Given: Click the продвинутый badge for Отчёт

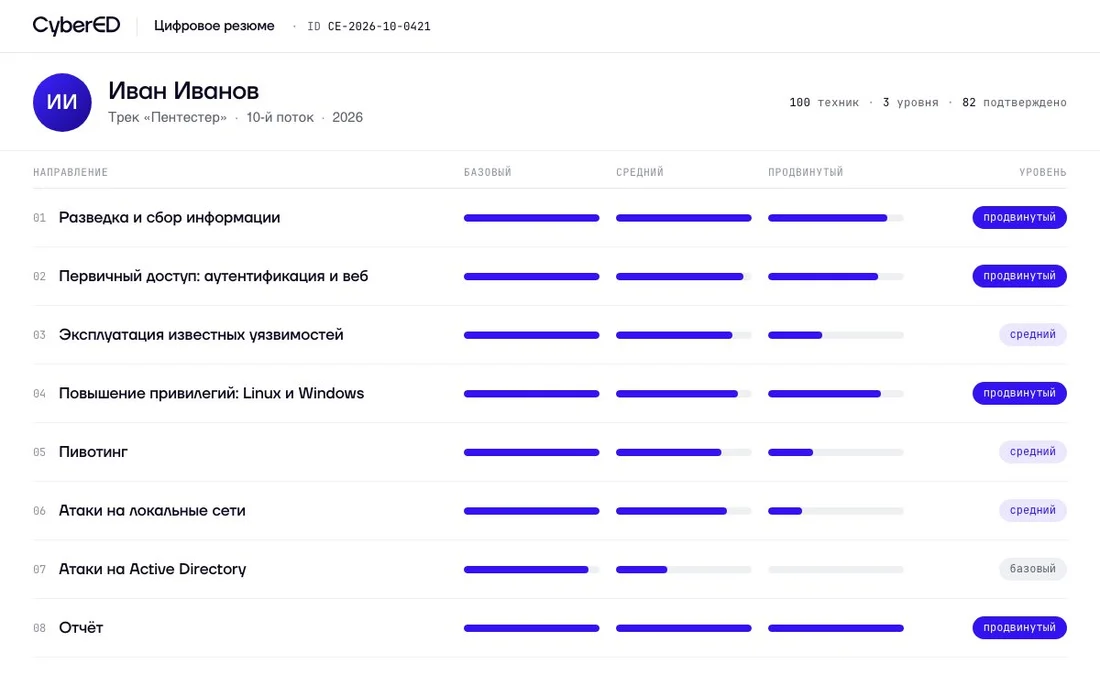Looking at the screenshot, I should pyautogui.click(x=1019, y=628).
